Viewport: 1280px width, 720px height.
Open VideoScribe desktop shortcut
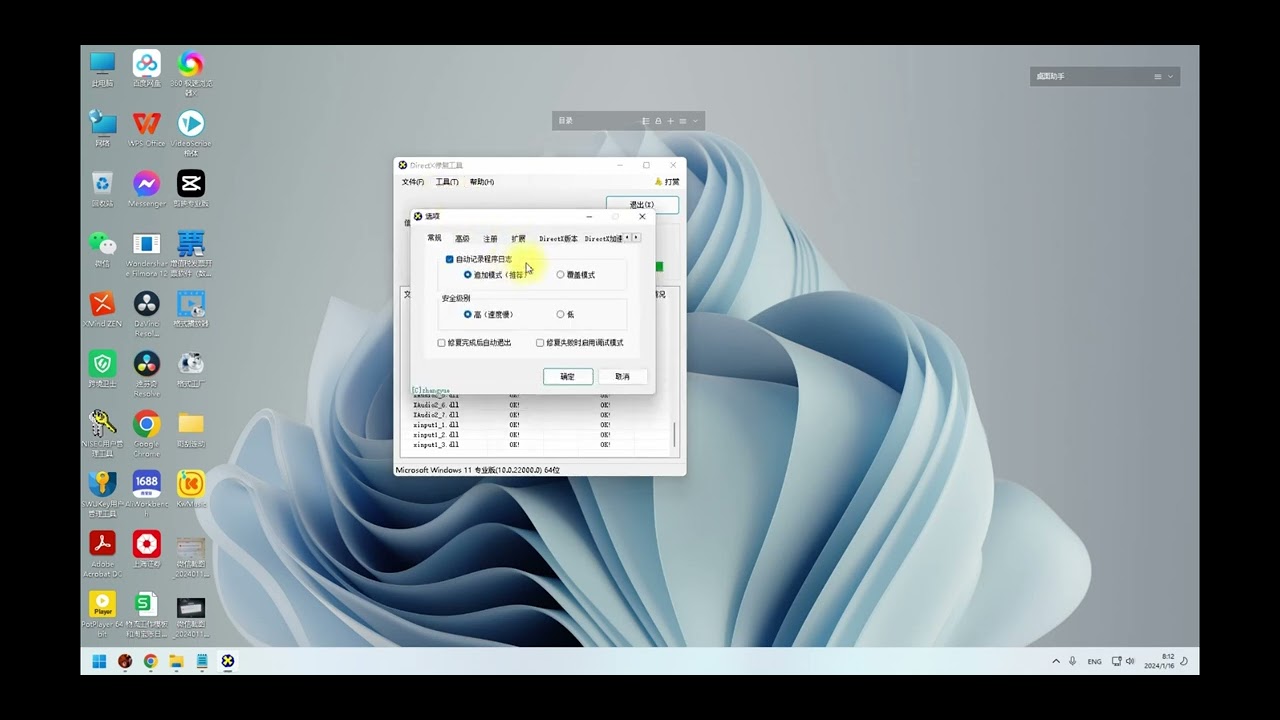[x=190, y=132]
